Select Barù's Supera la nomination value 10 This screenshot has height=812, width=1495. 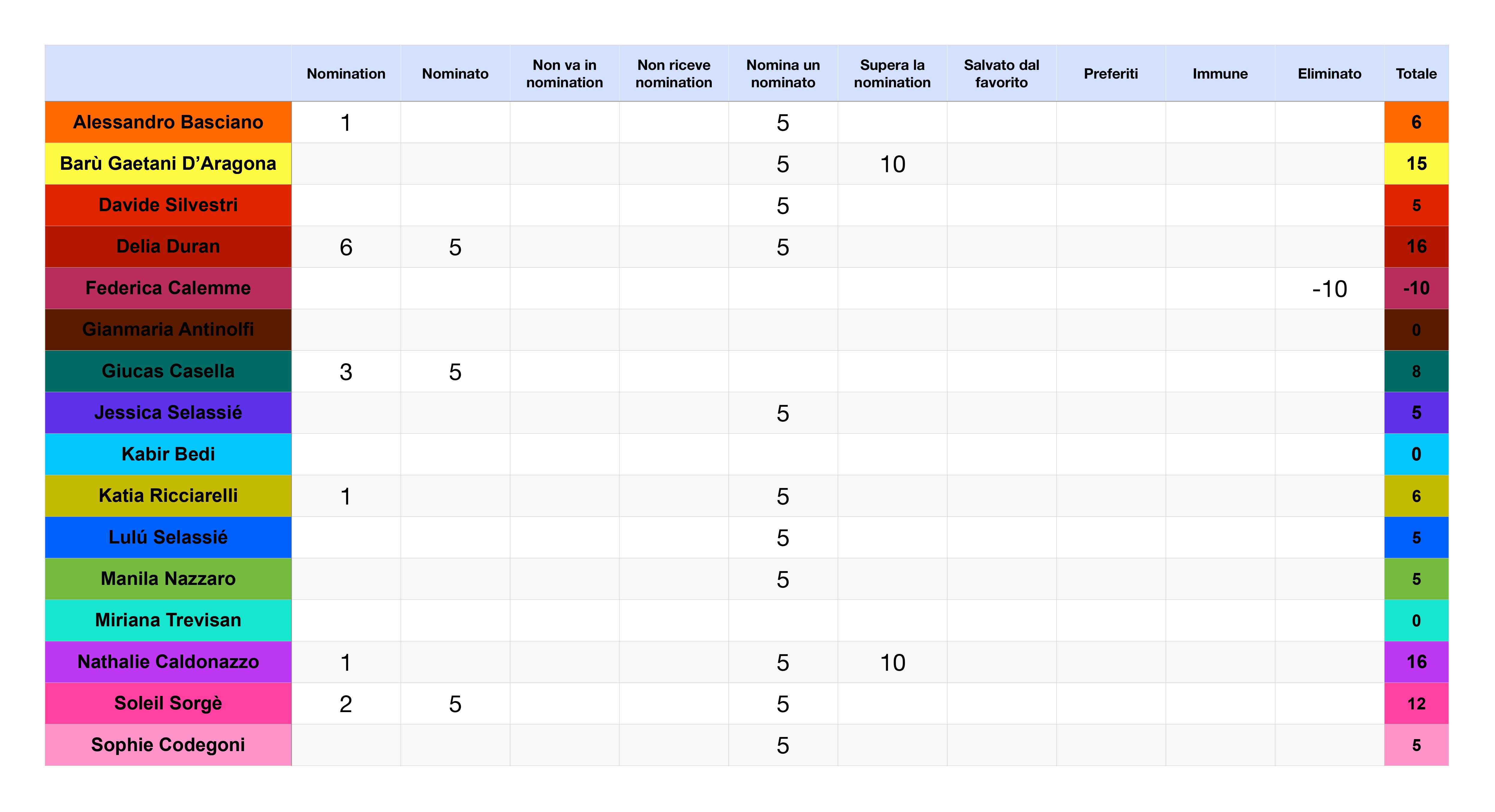click(892, 164)
